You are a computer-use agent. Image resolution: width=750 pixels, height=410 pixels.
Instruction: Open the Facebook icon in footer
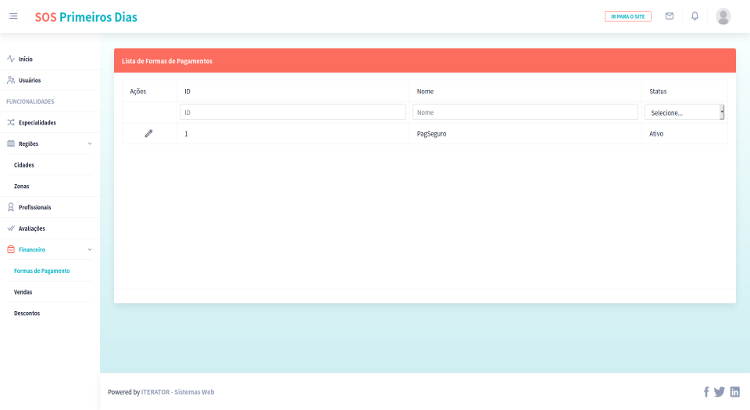coord(706,392)
